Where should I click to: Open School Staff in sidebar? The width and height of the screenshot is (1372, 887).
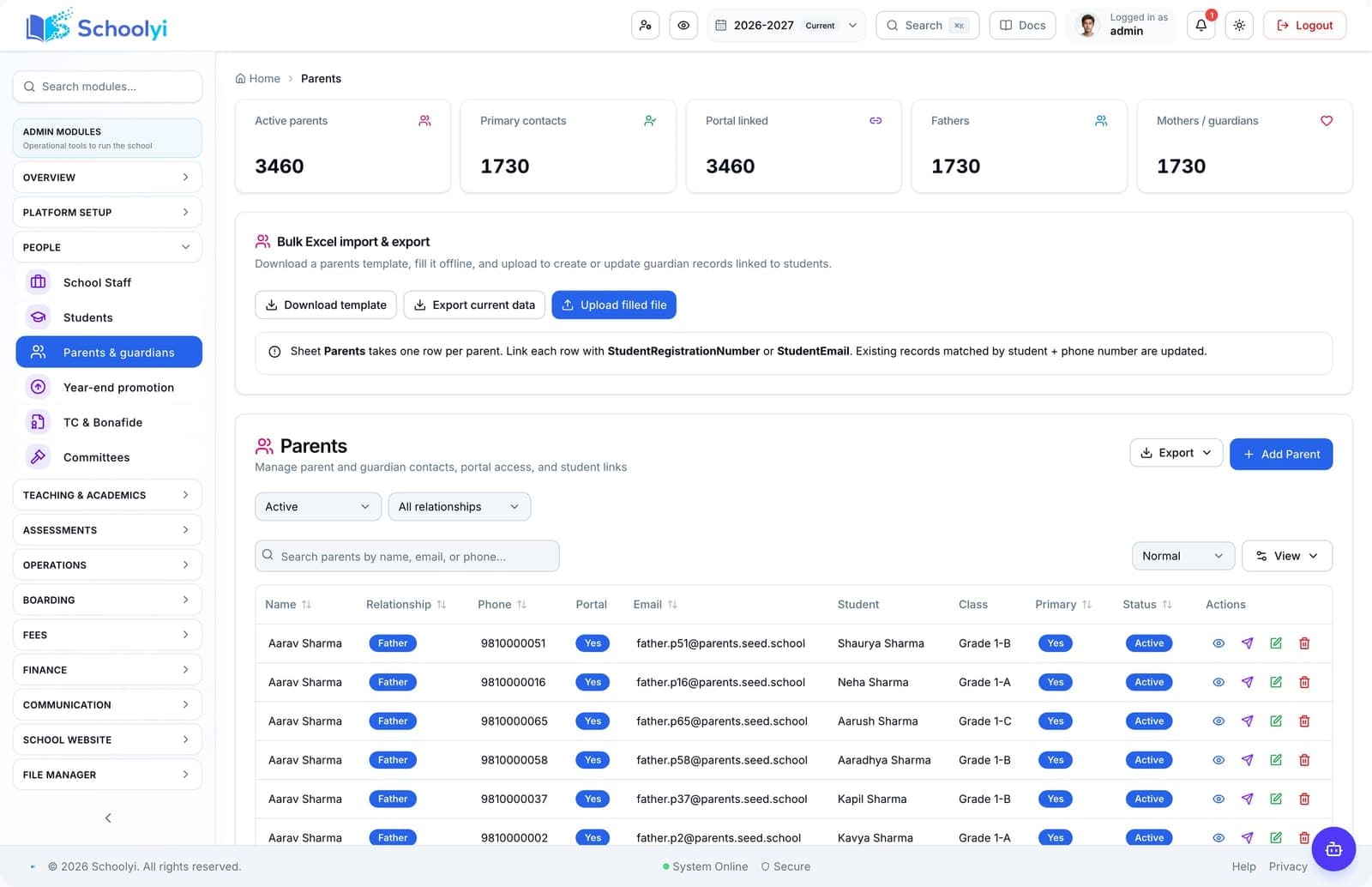coord(109,282)
